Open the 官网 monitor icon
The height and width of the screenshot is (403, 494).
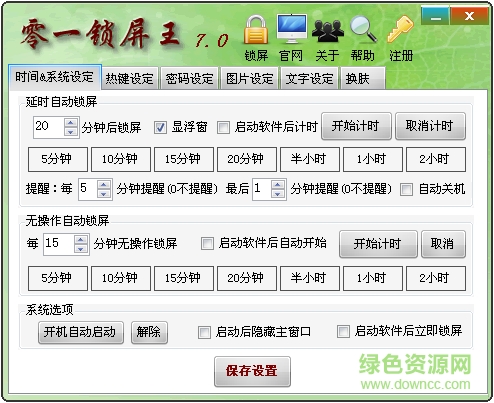pos(292,29)
